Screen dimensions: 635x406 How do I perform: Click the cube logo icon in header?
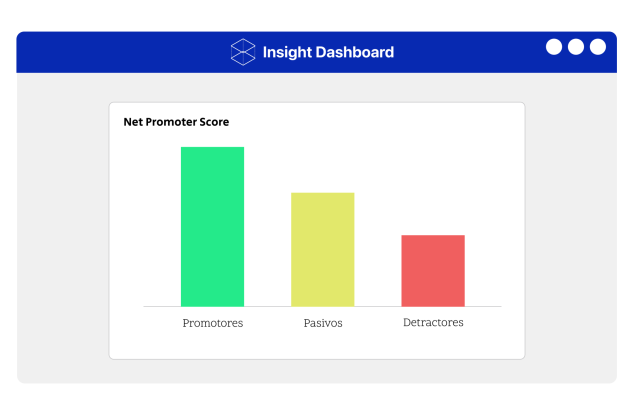[x=243, y=52]
